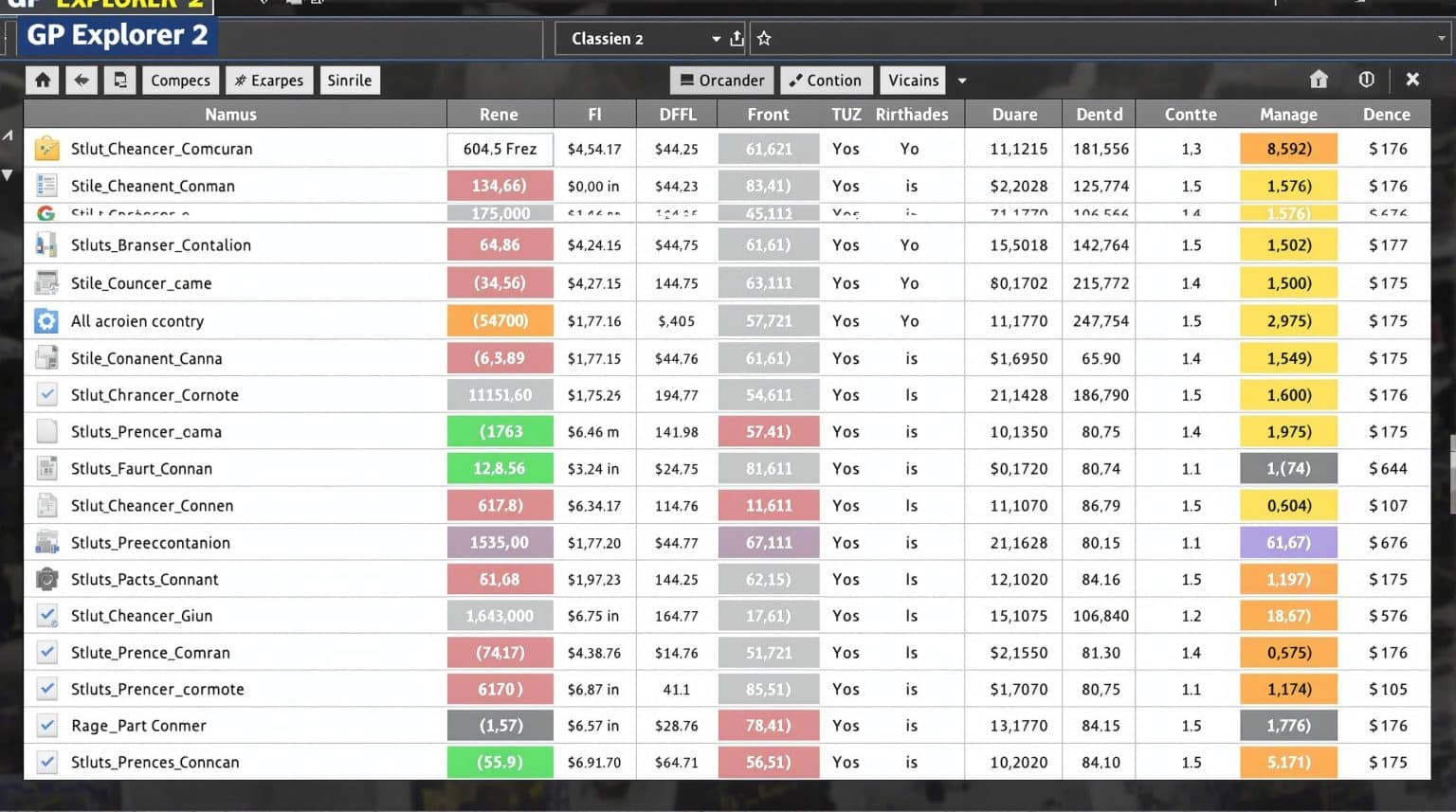Toggle the Stluts_Prences_Conncan checkbox
The image size is (1456, 812).
[46, 762]
